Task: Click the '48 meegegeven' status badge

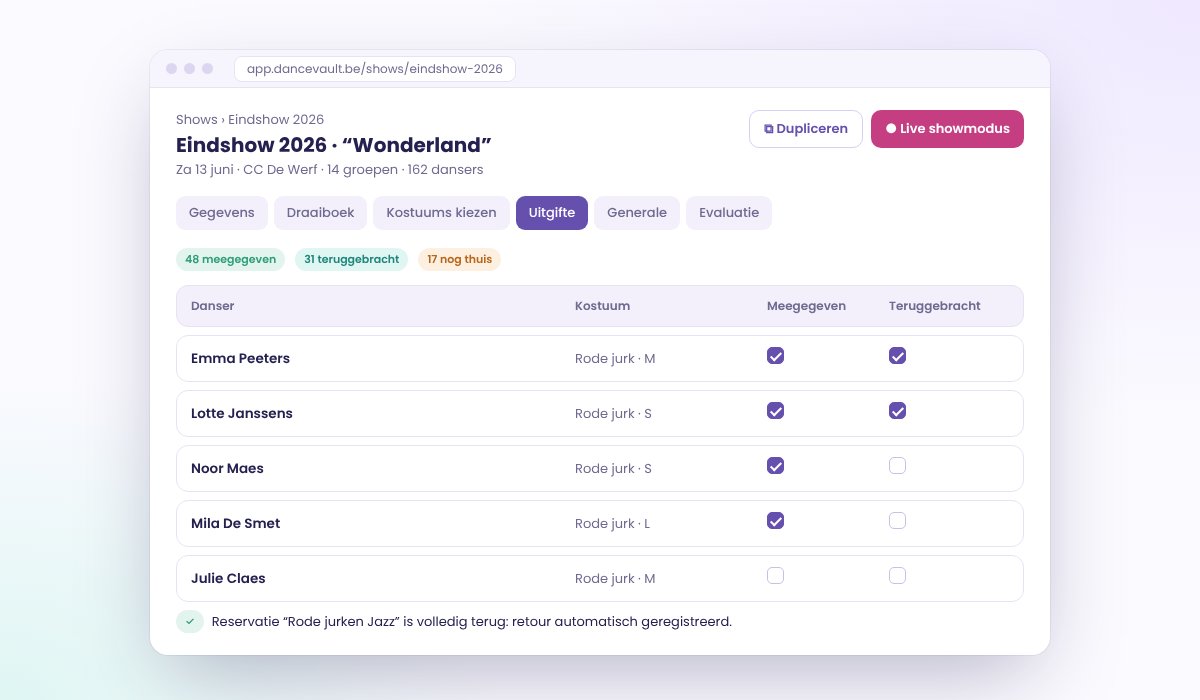Action: point(231,260)
